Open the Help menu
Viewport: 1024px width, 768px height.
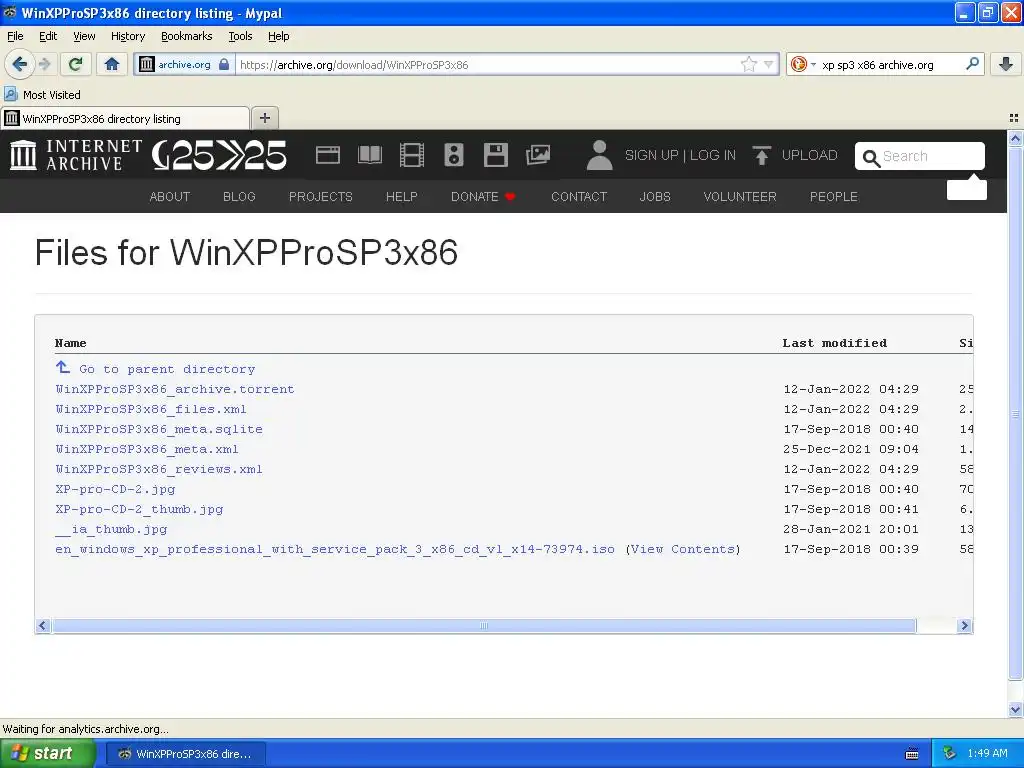pyautogui.click(x=278, y=36)
